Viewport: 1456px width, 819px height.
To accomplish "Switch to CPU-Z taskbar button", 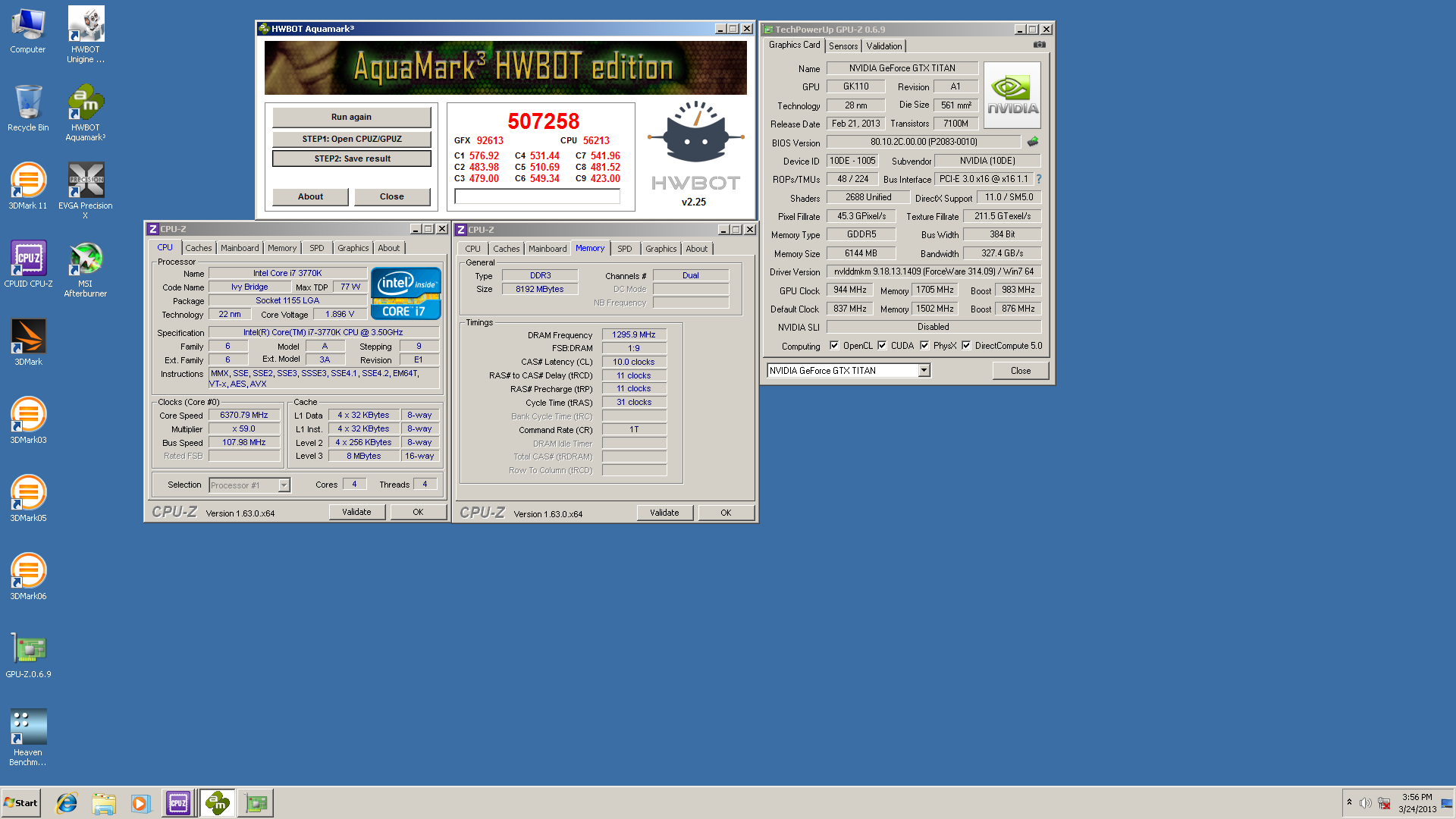I will point(178,803).
